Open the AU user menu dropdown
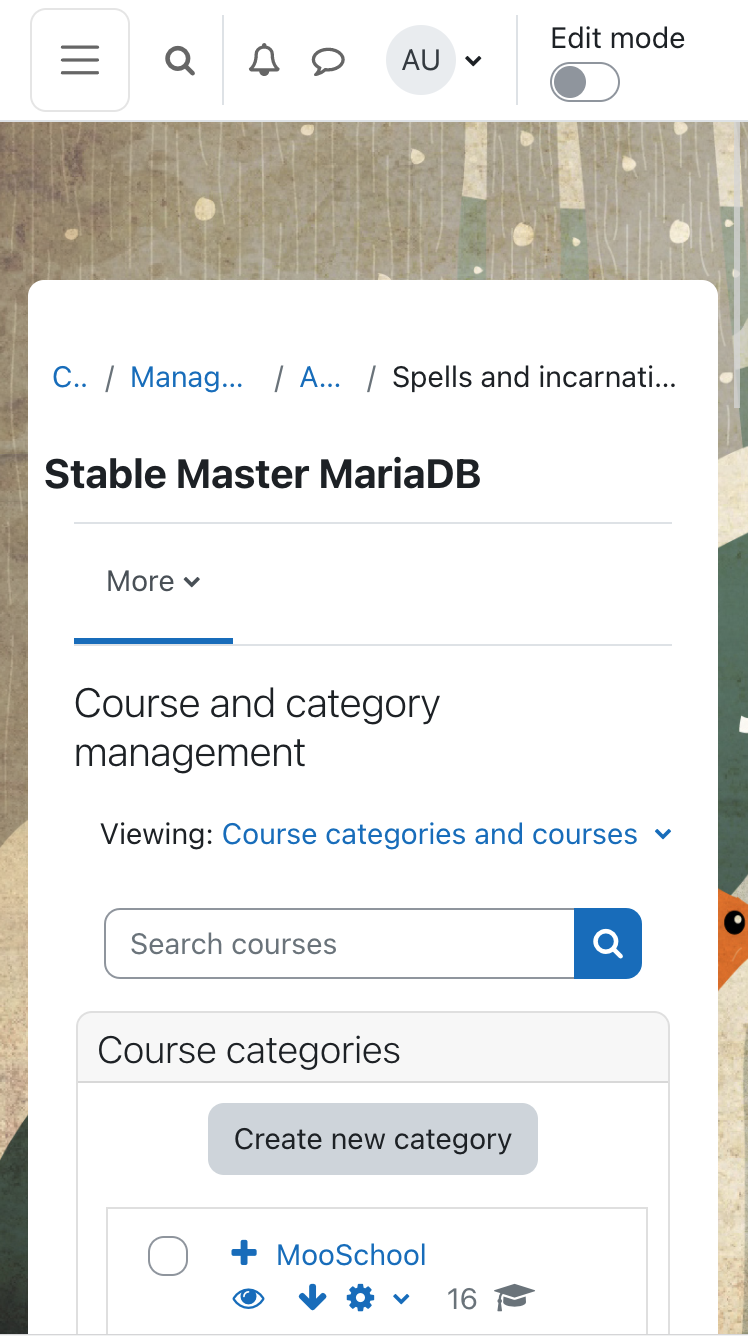Image resolution: width=748 pixels, height=1336 pixels. coord(435,61)
